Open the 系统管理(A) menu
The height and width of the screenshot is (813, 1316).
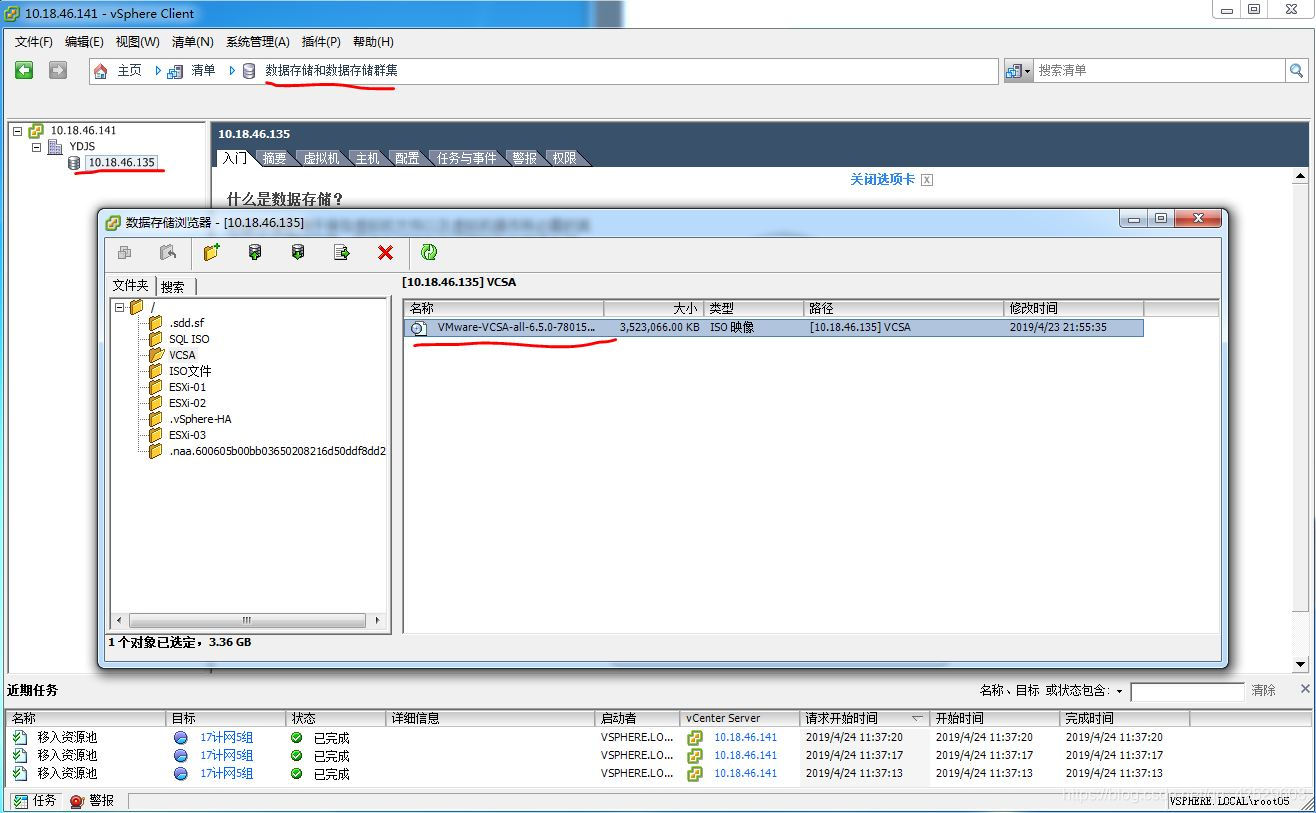point(258,42)
